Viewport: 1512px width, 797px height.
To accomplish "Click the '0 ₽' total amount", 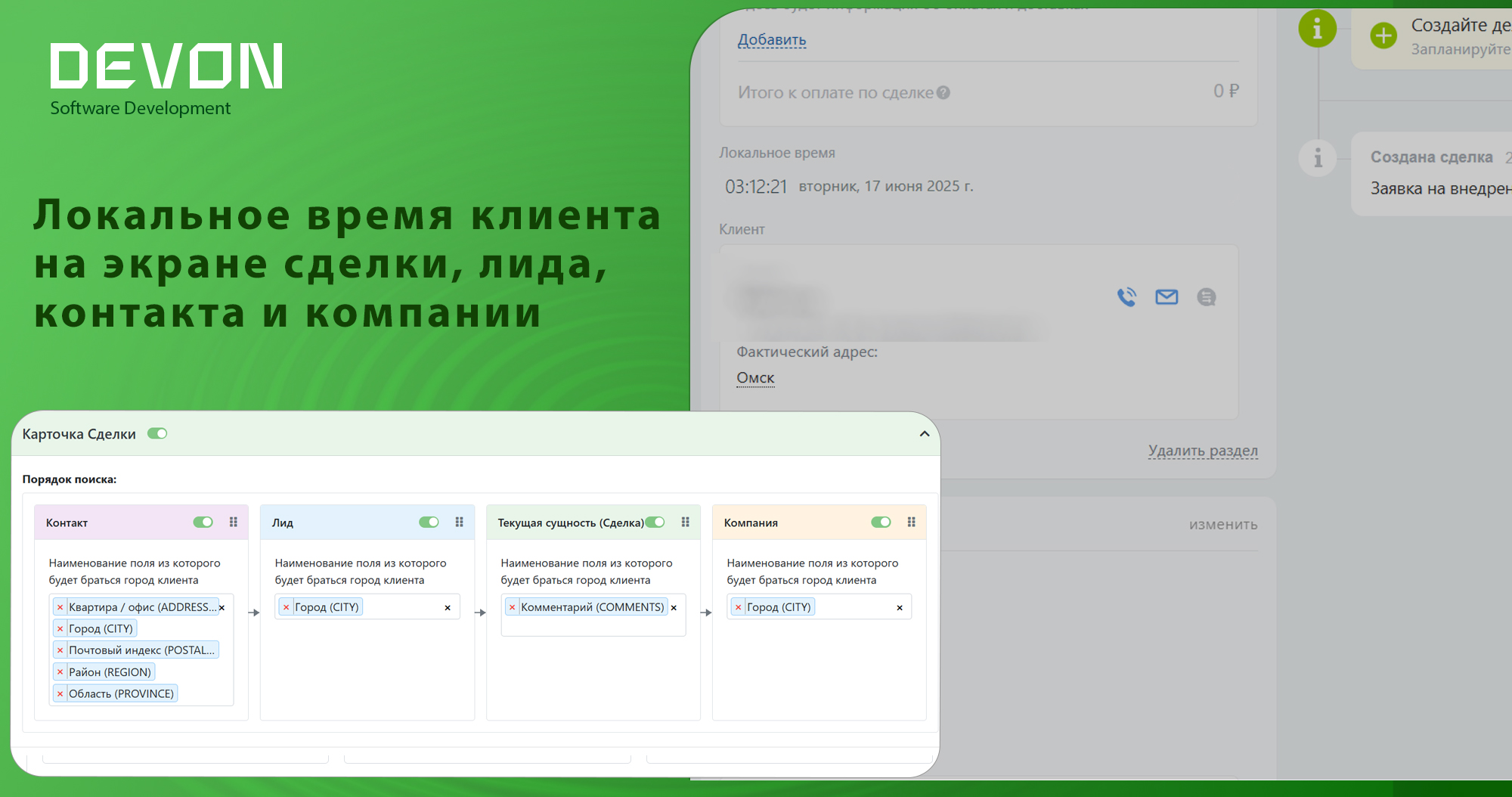I will coord(1226,91).
